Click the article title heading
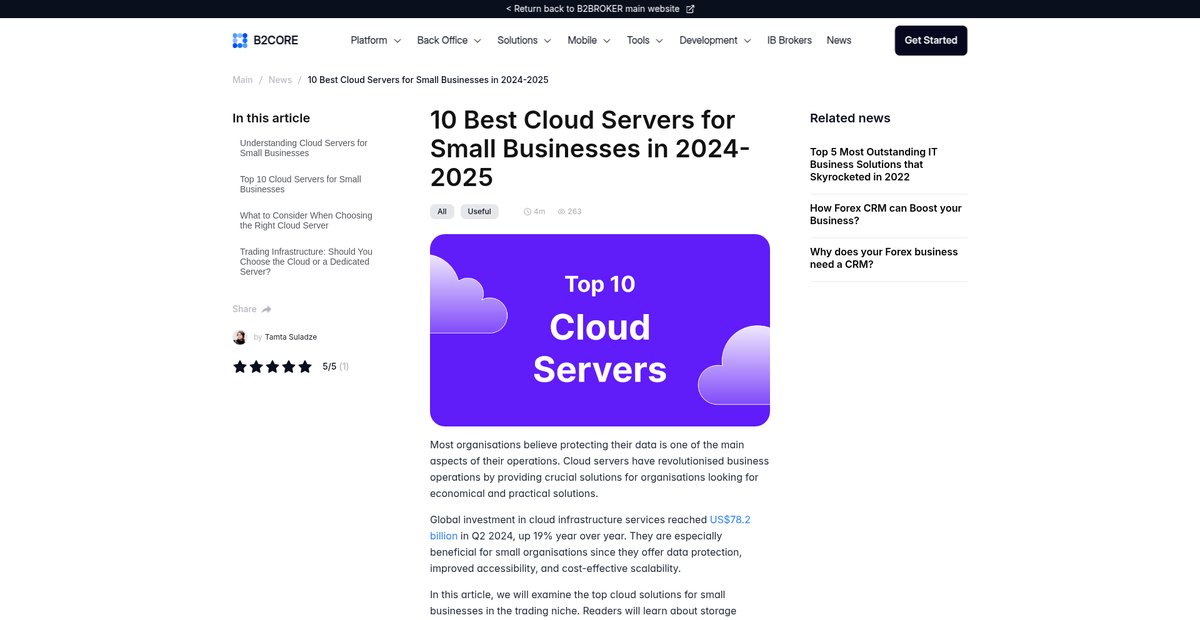The height and width of the screenshot is (620, 1200). click(590, 148)
